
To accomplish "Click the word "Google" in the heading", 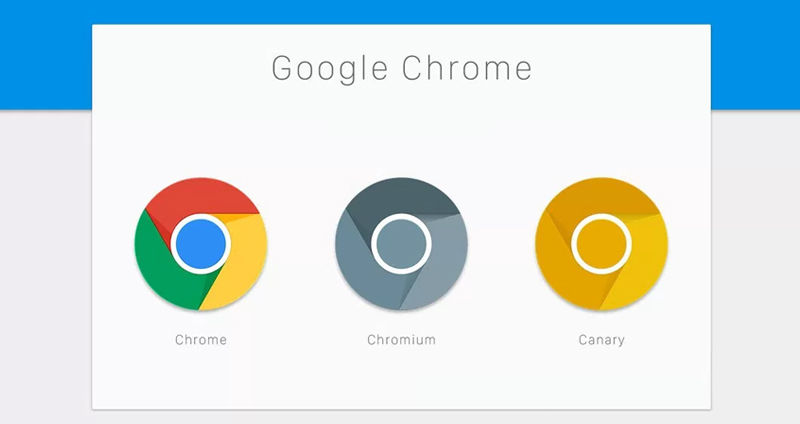I will point(330,69).
